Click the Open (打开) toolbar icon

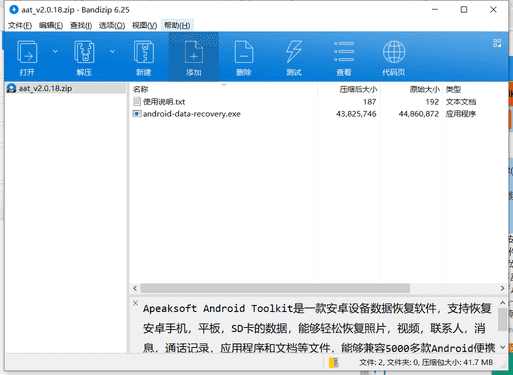27,52
